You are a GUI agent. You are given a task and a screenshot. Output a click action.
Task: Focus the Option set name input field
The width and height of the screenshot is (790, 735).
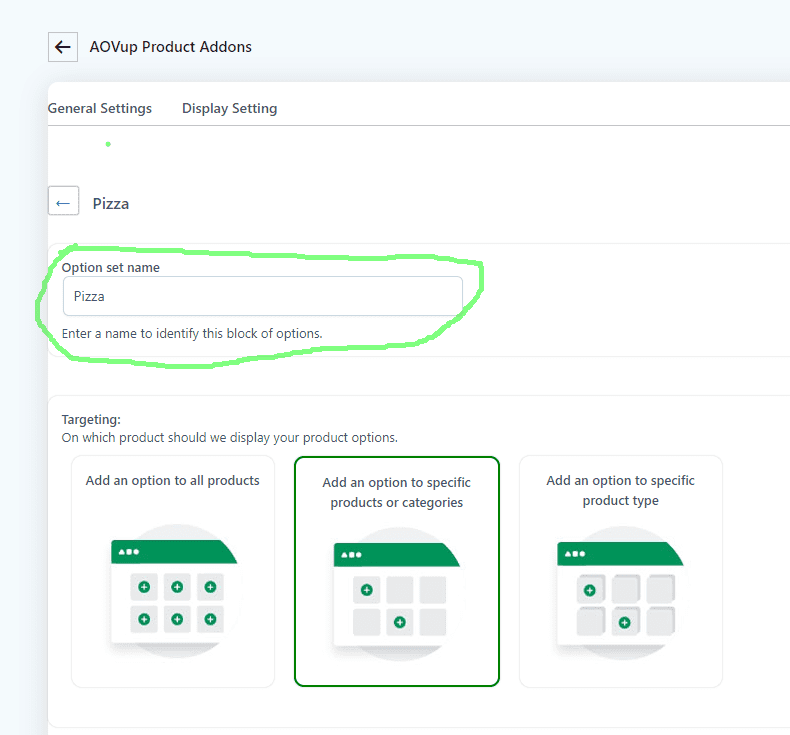point(262,296)
